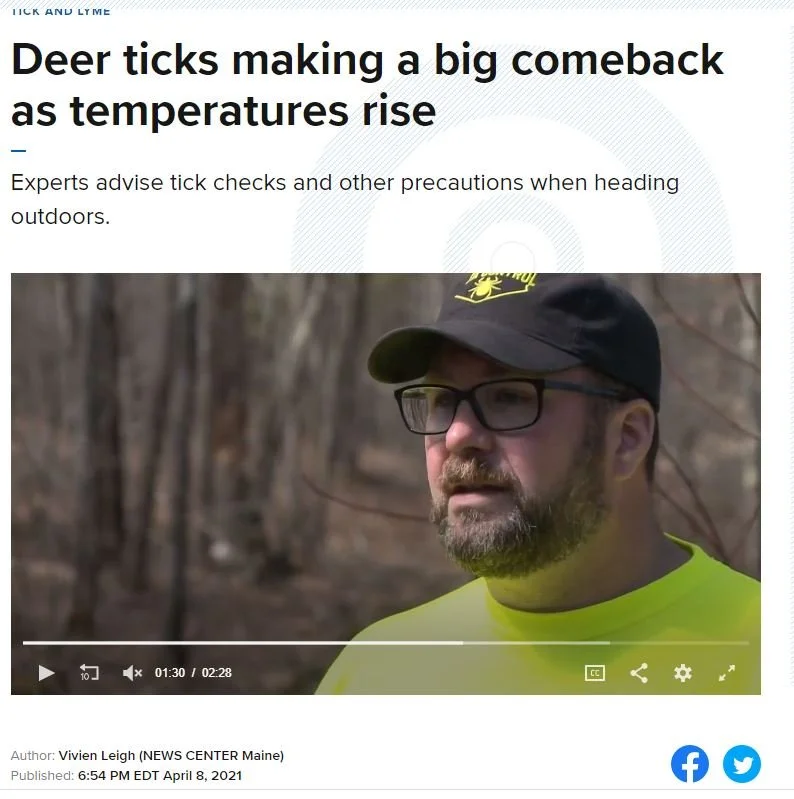The width and height of the screenshot is (794, 799).
Task: Expand the video to fullscreen
Action: point(727,673)
